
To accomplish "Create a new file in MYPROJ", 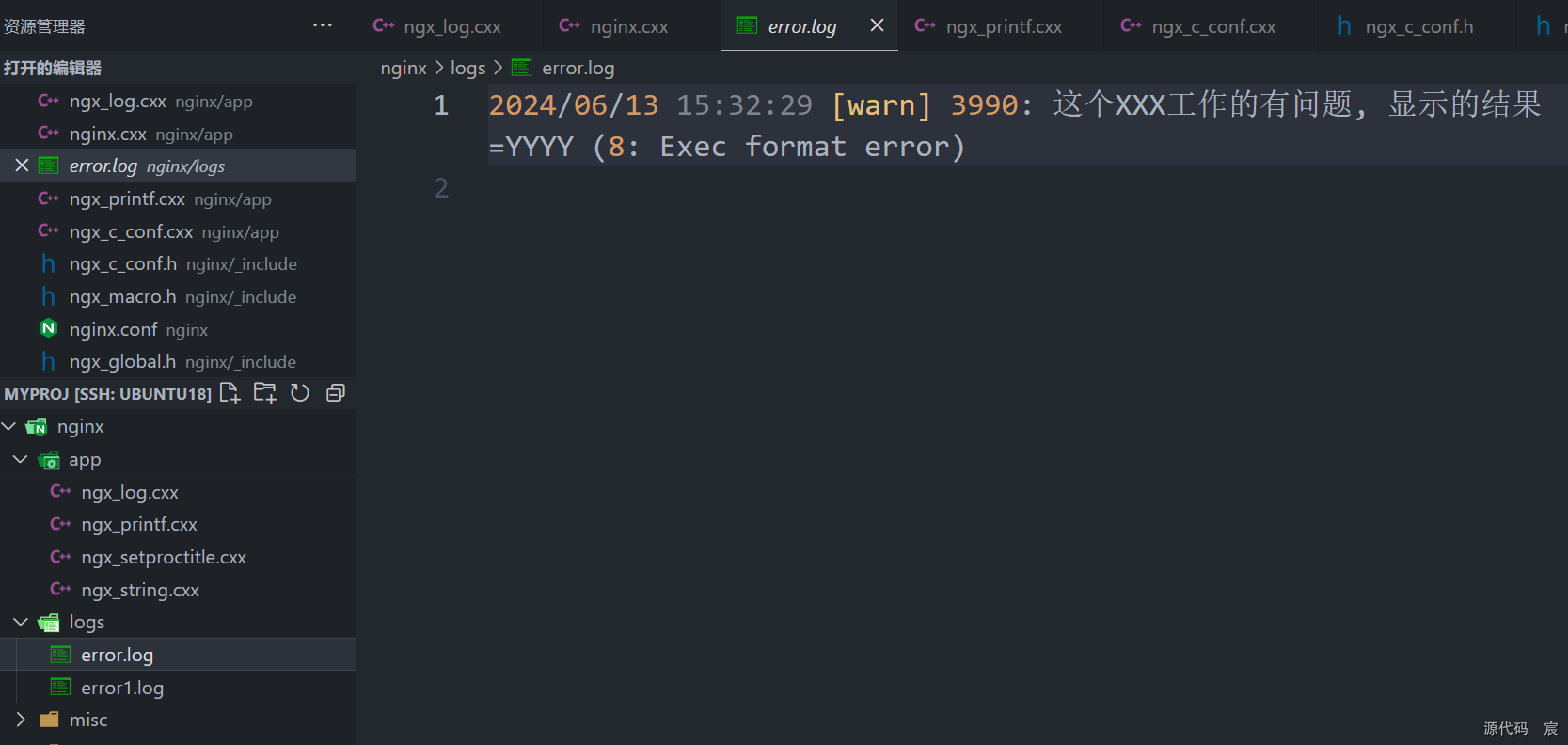I will click(x=230, y=393).
